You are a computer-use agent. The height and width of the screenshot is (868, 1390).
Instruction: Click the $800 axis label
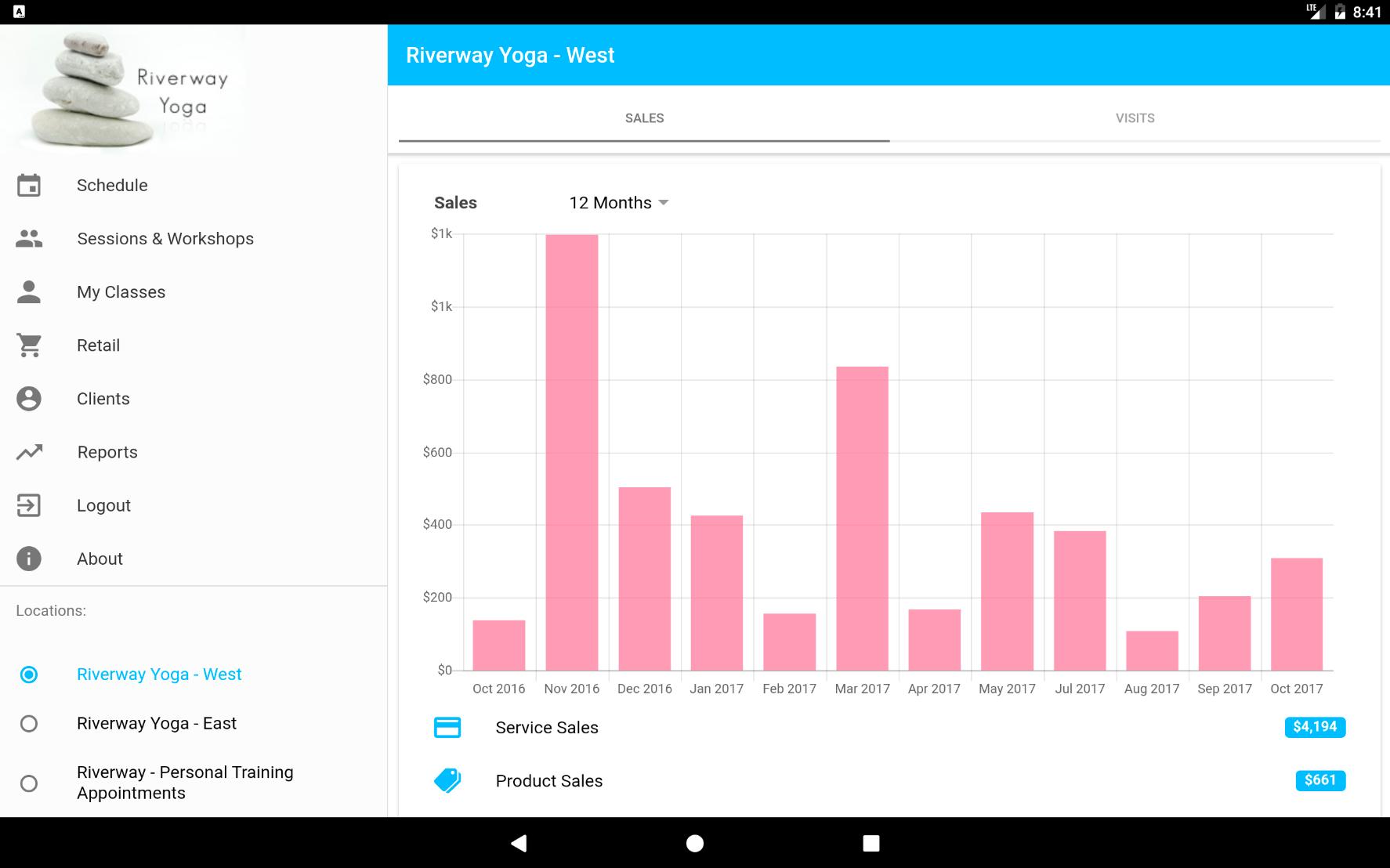(x=437, y=379)
